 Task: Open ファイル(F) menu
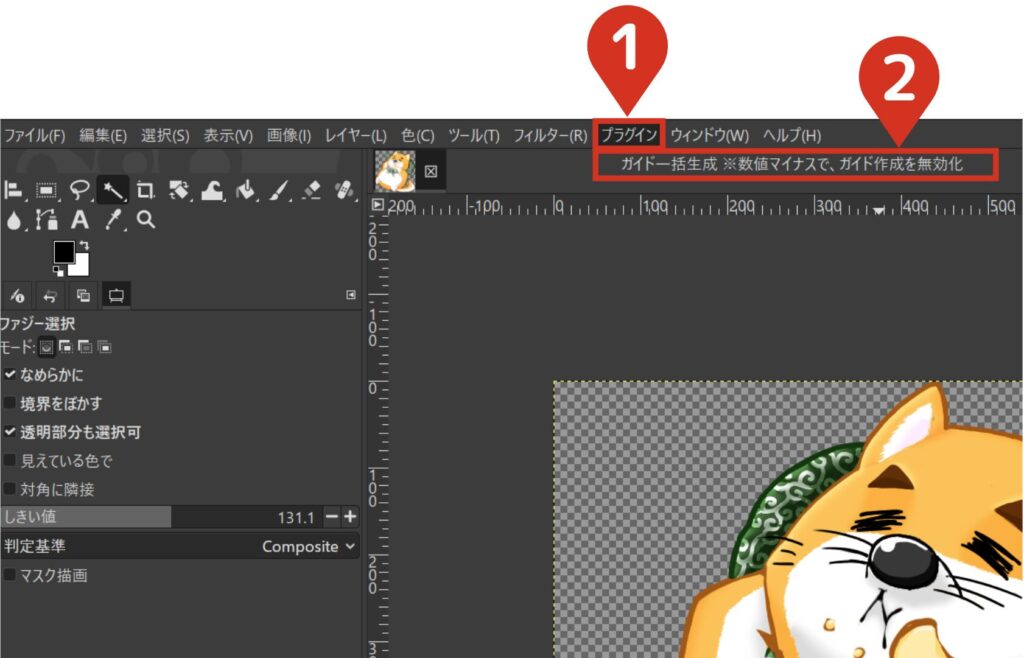[x=35, y=136]
